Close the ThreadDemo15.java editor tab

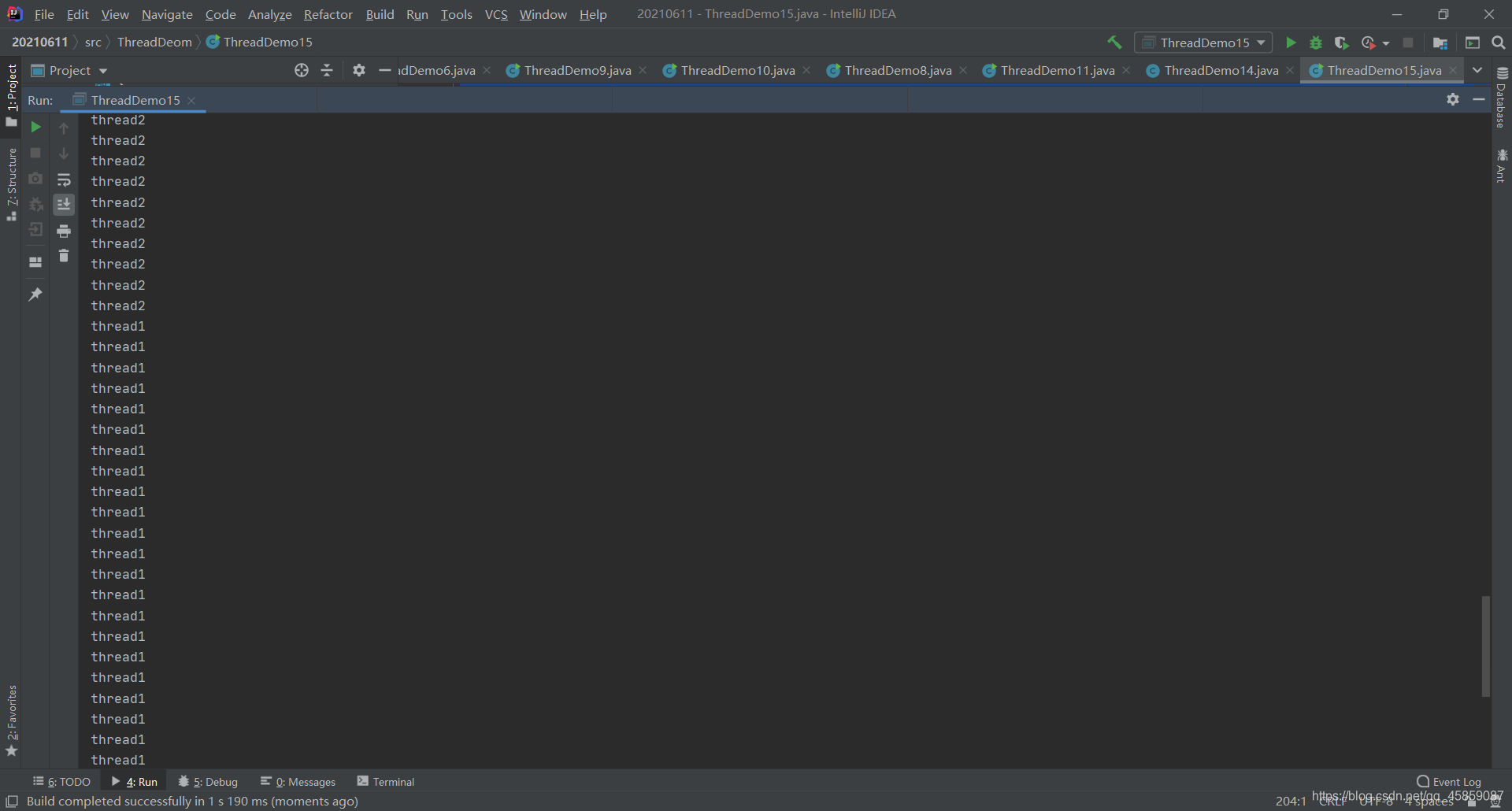pyautogui.click(x=1453, y=70)
